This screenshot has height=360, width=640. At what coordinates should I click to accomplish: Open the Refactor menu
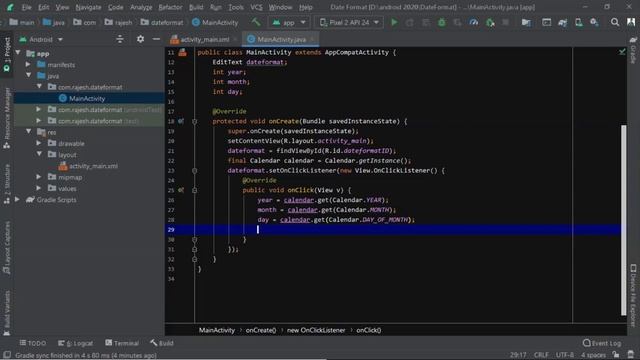pos(170,7)
